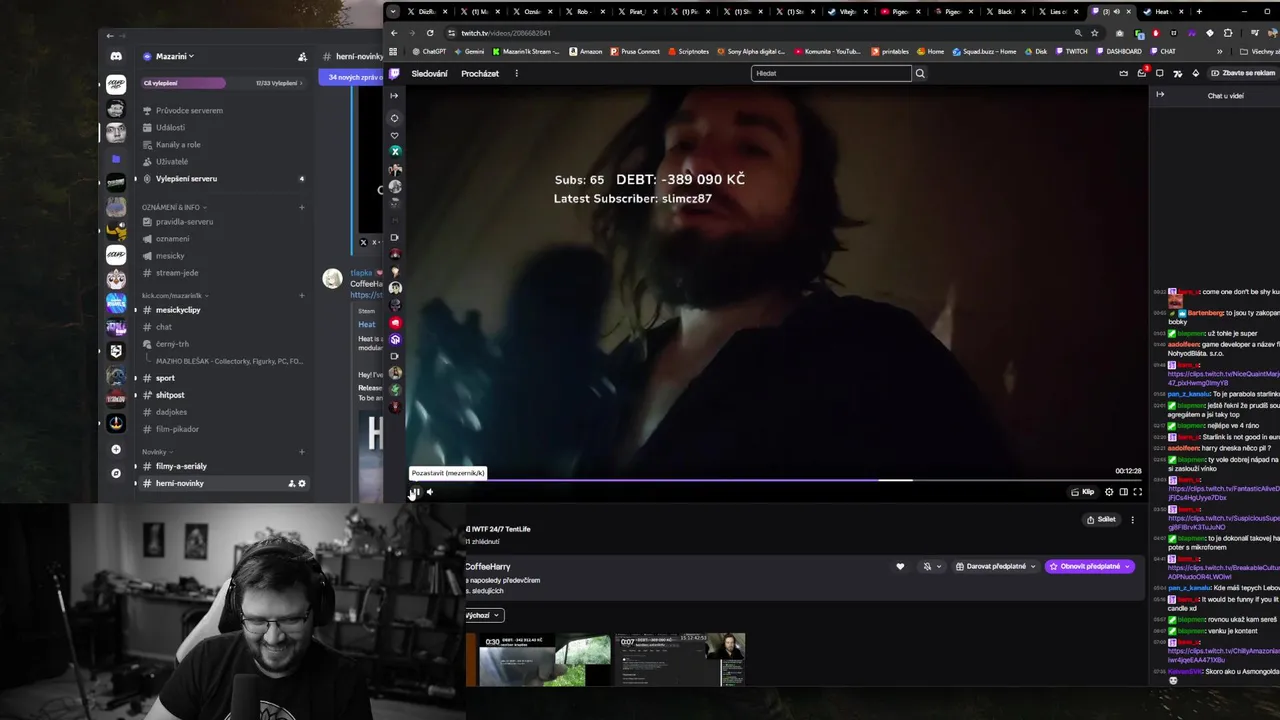Open Chrome tab search chevron

(393, 12)
